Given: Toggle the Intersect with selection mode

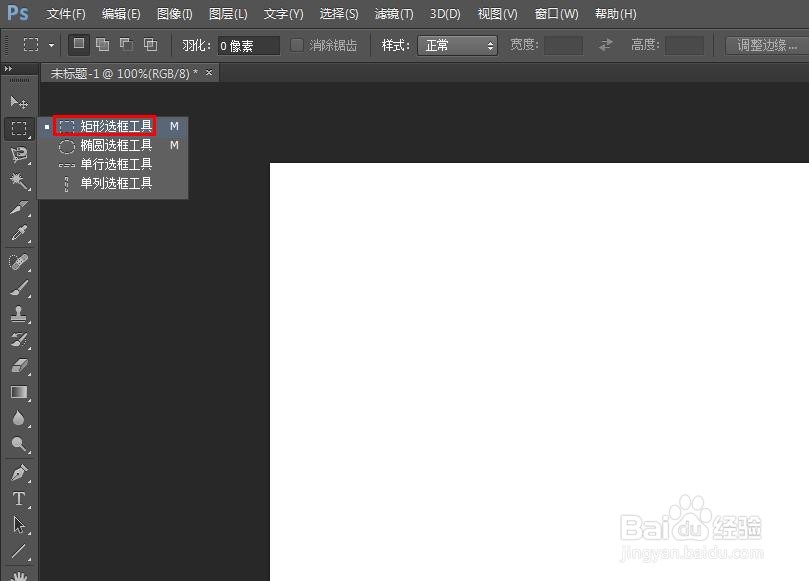Looking at the screenshot, I should click(148, 45).
